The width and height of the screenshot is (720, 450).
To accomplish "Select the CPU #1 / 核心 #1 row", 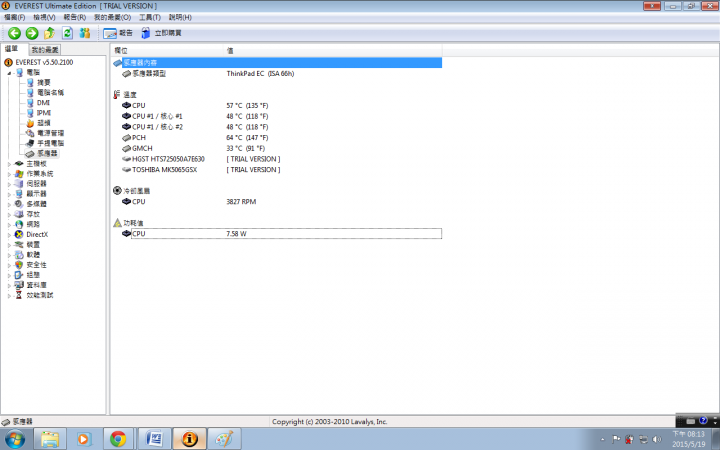I will [x=277, y=116].
